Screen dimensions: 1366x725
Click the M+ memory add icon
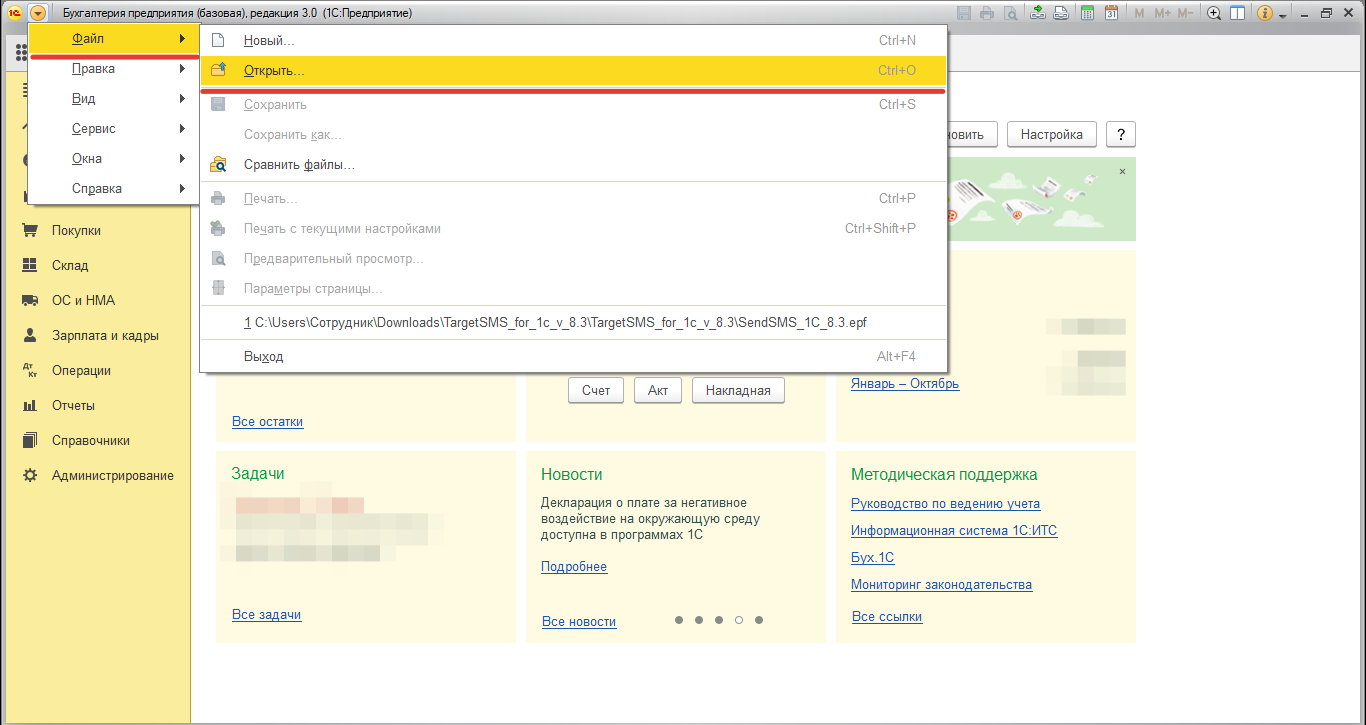(1162, 13)
